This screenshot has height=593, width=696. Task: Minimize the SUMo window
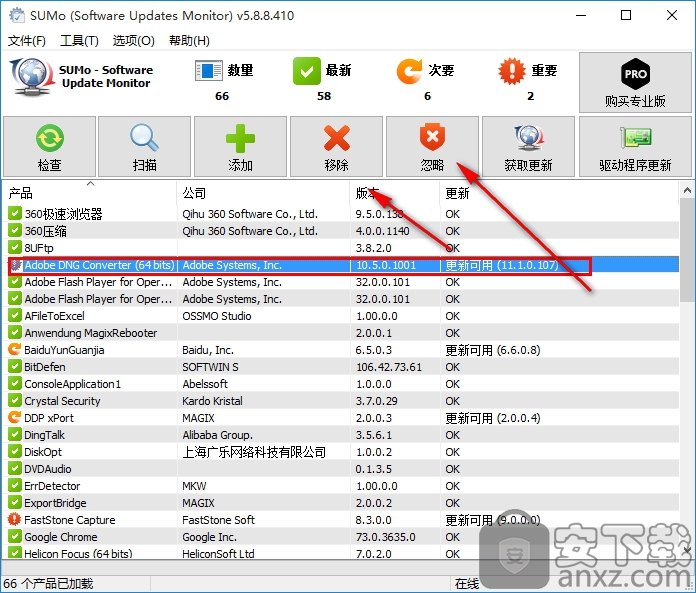pos(581,15)
